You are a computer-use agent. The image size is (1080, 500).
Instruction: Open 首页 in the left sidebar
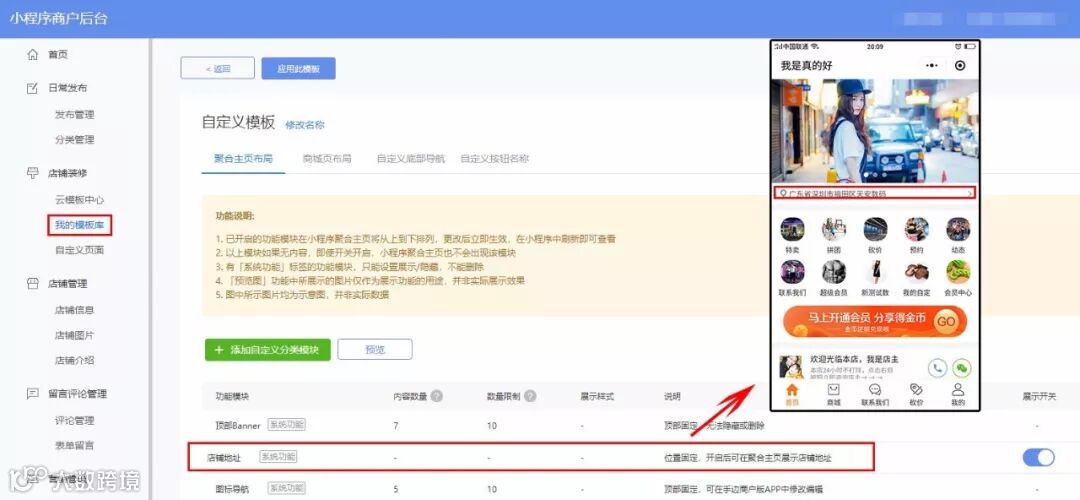58,54
